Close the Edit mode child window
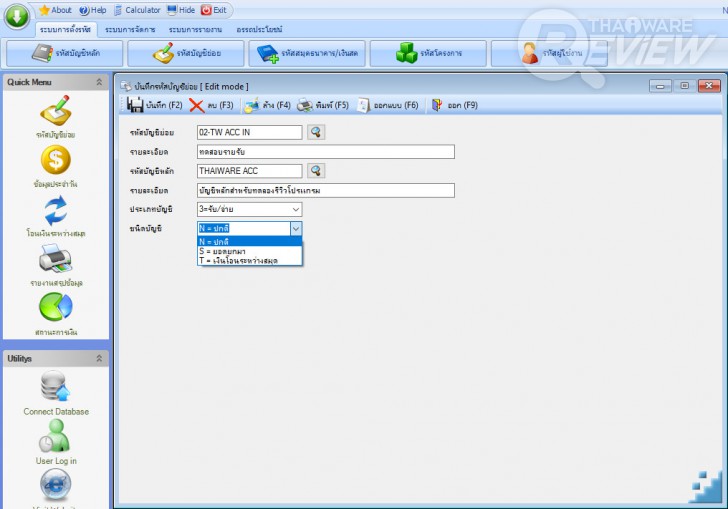This screenshot has height=509, width=728. coord(709,86)
